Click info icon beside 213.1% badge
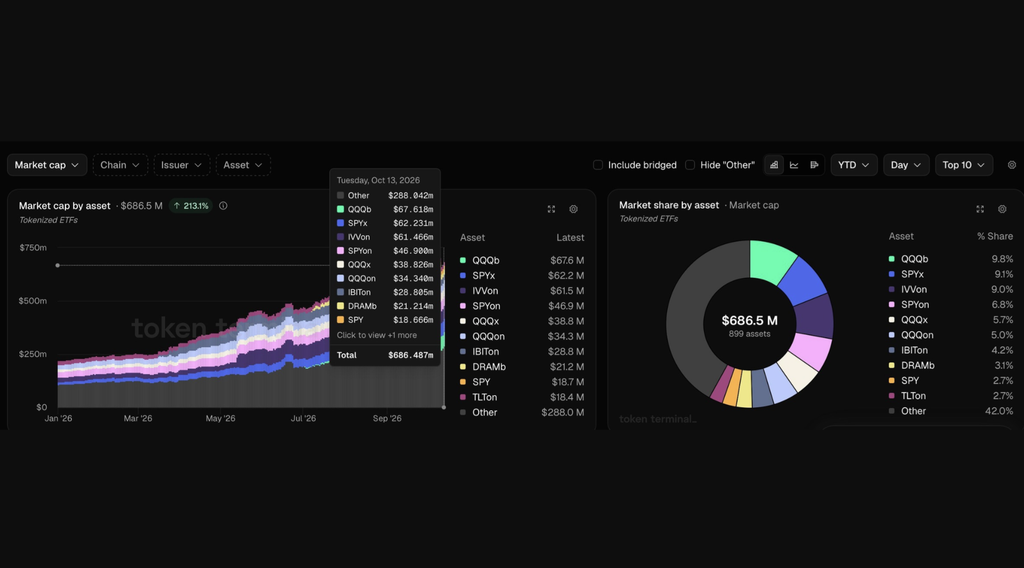 tap(223, 206)
